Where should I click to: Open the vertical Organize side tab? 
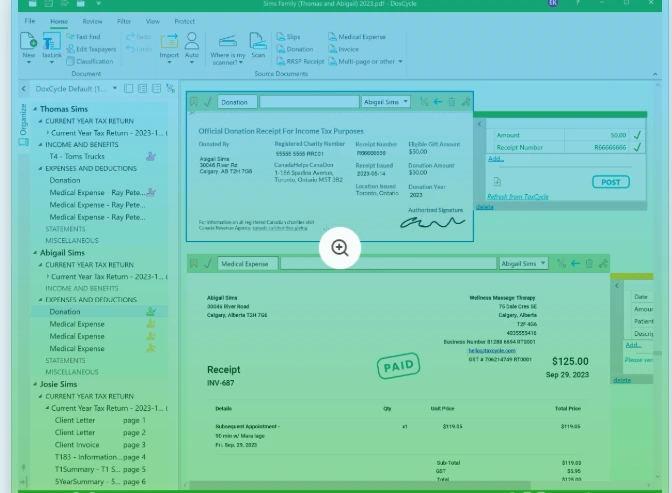23,119
